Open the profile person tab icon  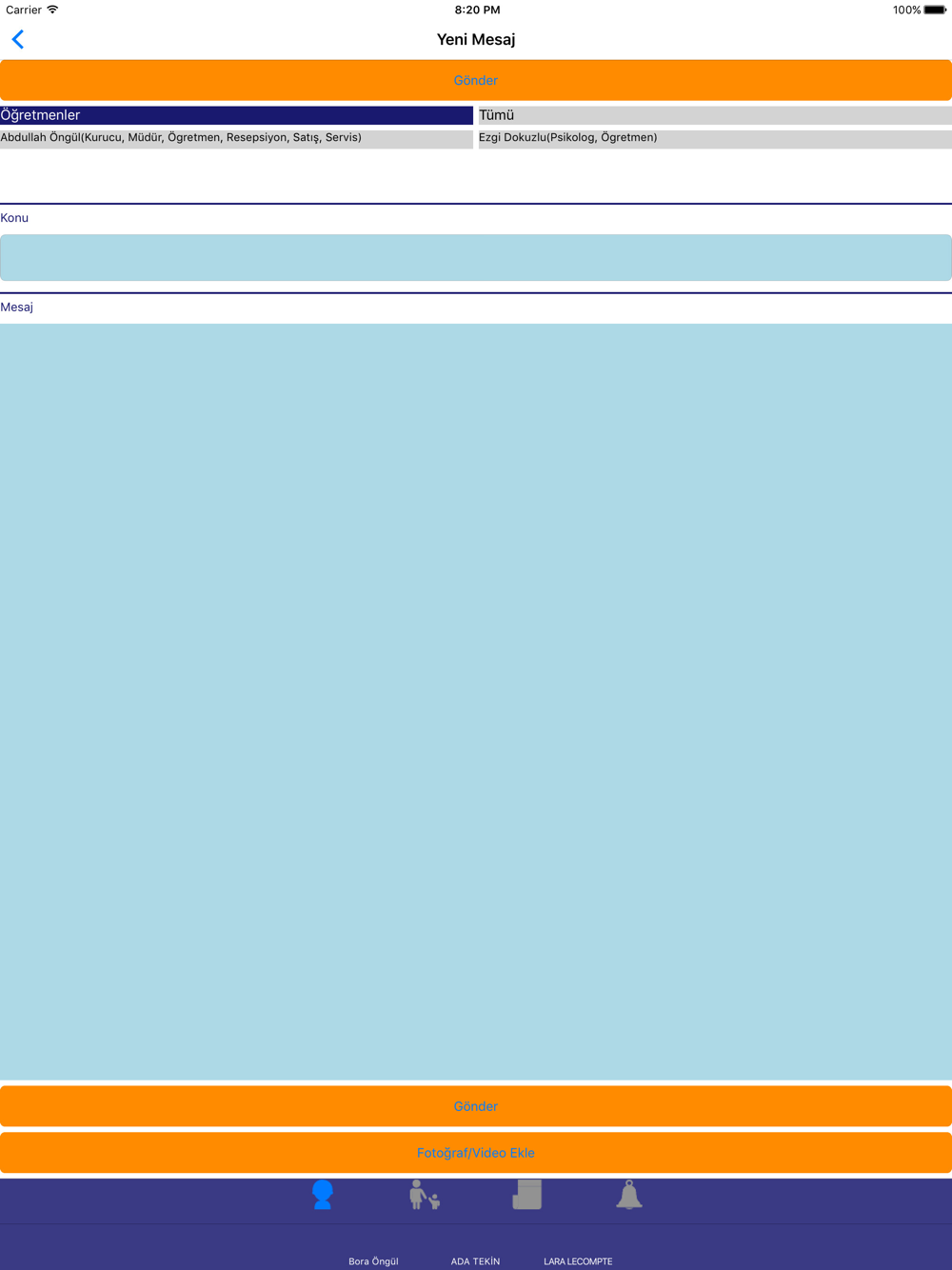(x=323, y=1194)
